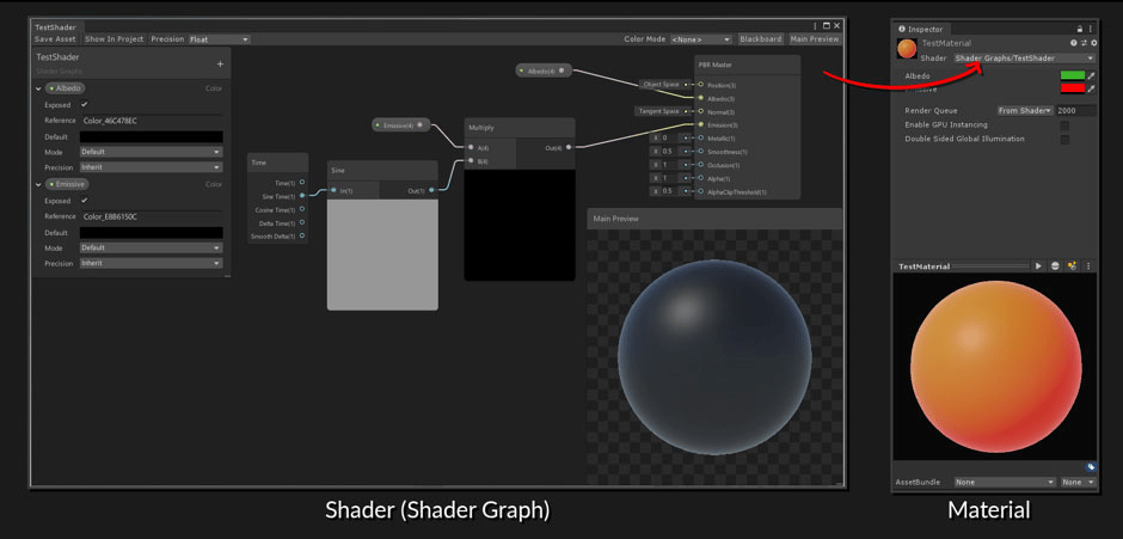Pick Albedo color with the eyedropper icon
1123x539 pixels.
(1091, 75)
